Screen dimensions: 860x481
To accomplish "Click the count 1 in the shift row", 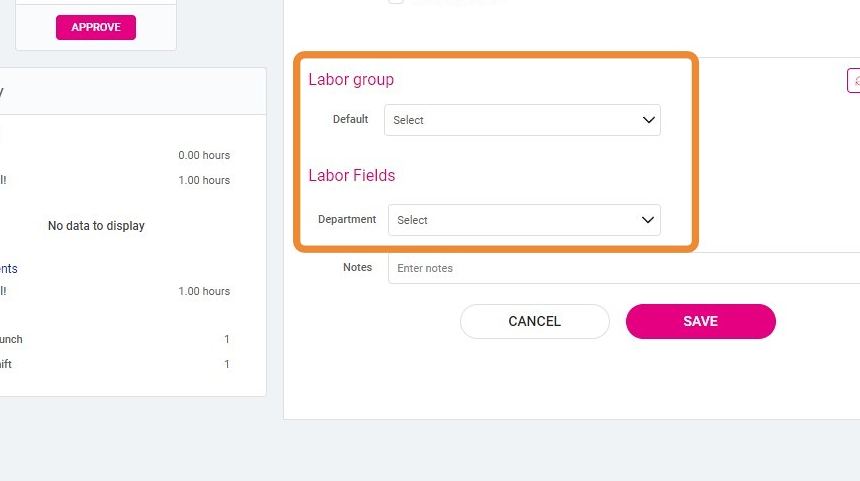I will pos(227,364).
